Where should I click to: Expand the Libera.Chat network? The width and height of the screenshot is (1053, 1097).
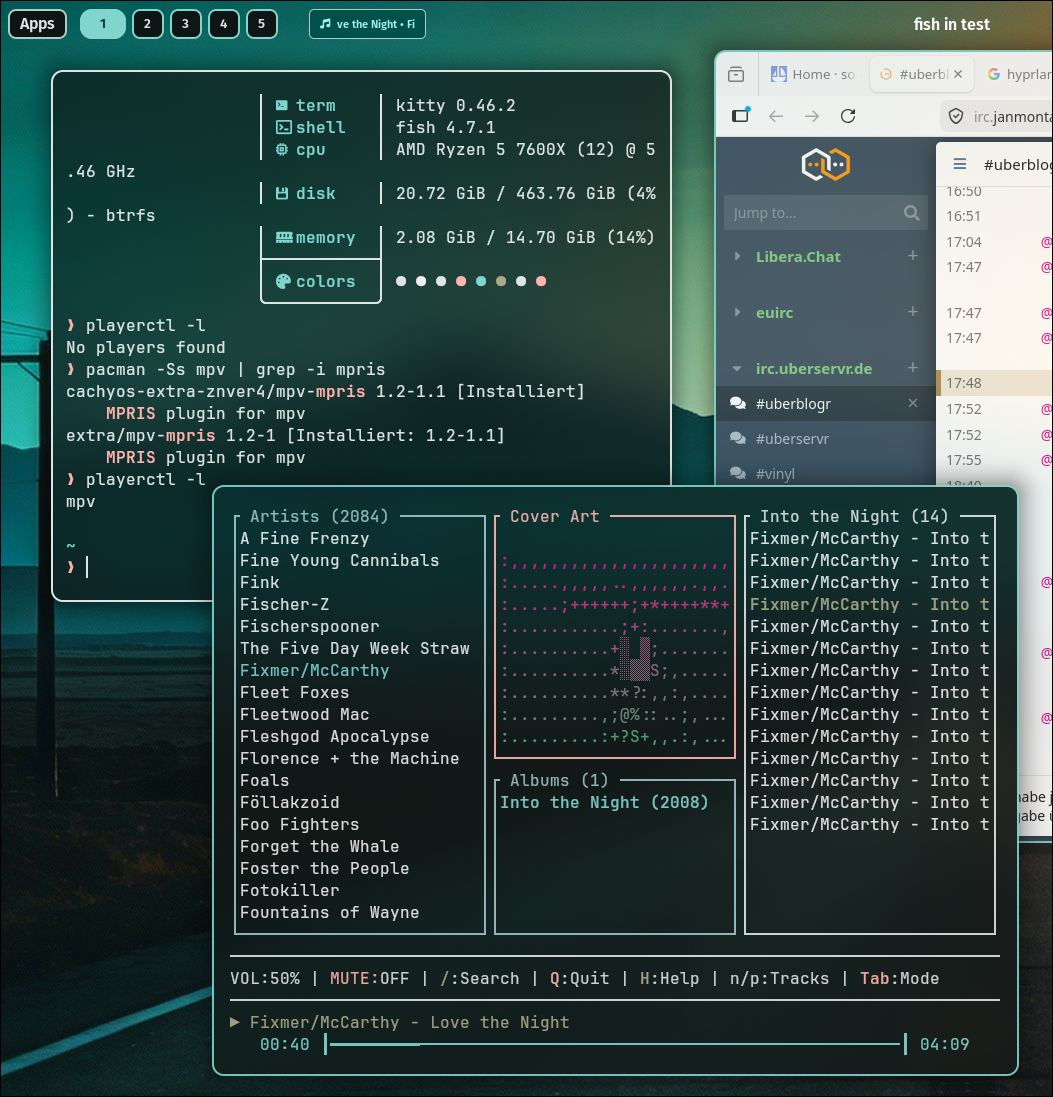coord(737,256)
